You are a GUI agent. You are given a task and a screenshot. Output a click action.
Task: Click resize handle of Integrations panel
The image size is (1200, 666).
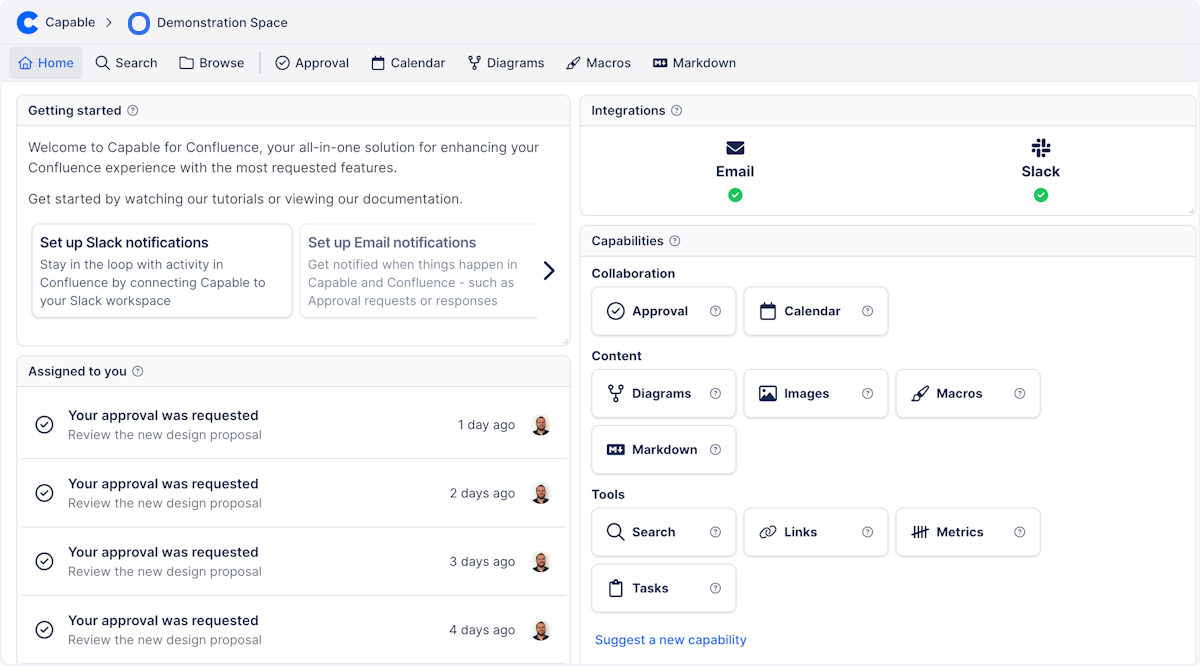coord(1191,211)
